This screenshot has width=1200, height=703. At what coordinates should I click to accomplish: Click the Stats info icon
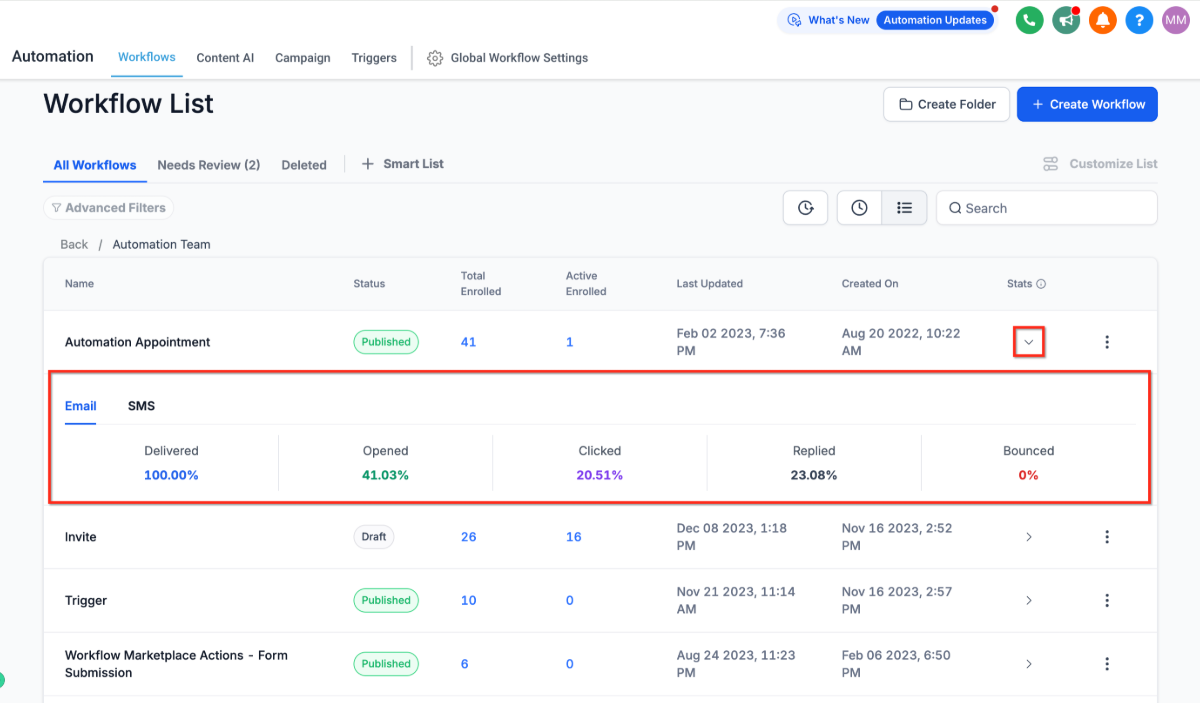pyautogui.click(x=1041, y=284)
